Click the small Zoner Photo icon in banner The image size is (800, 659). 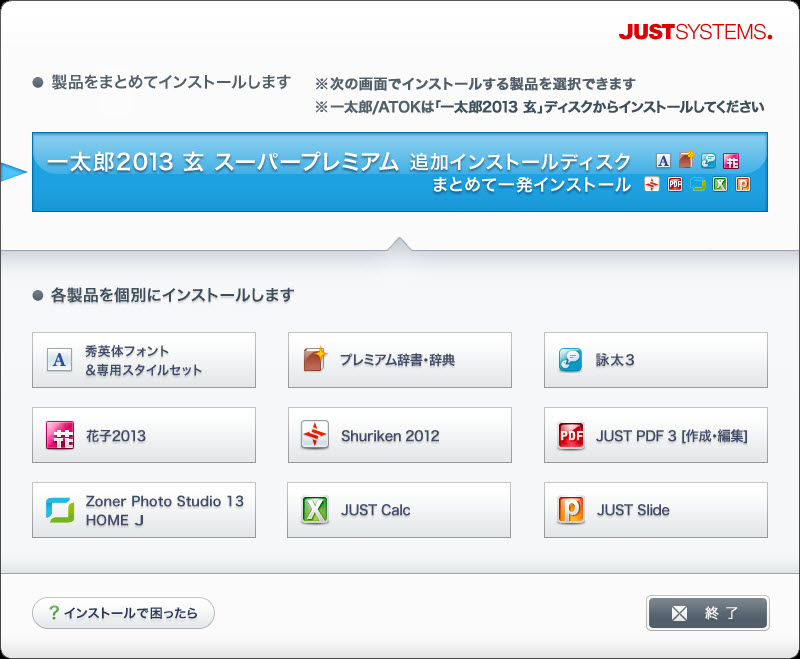pyautogui.click(x=697, y=184)
